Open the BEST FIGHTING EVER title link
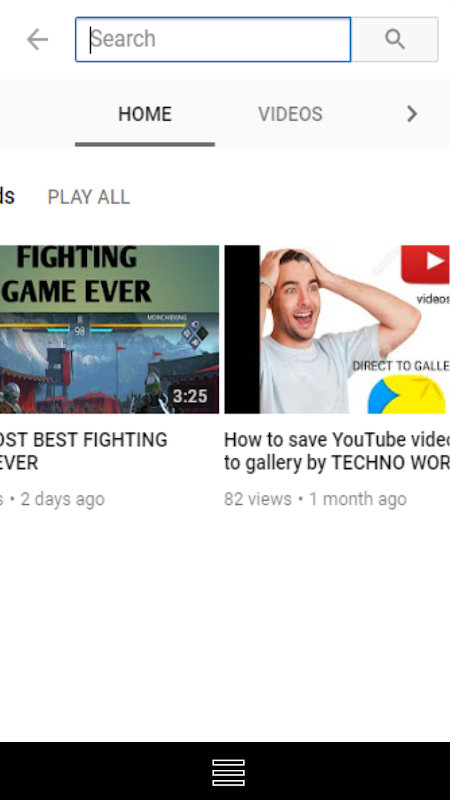 [x=84, y=451]
